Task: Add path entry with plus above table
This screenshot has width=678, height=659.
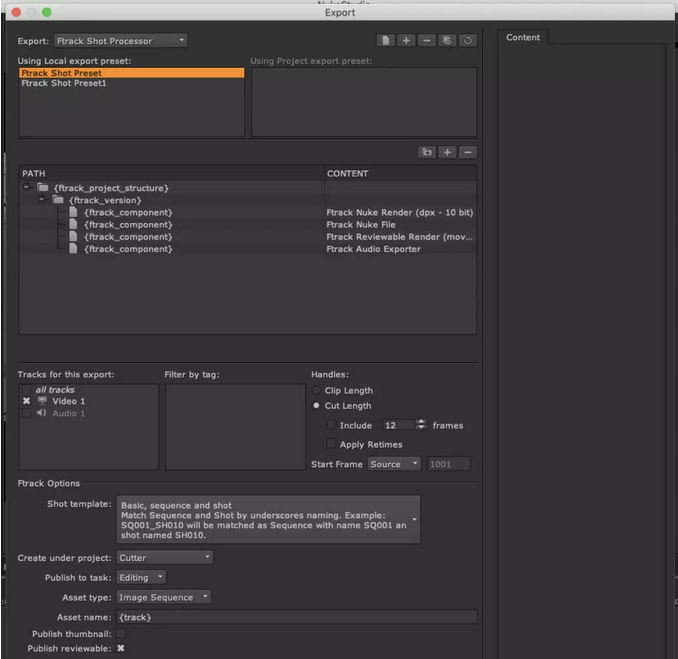Action: click(448, 152)
